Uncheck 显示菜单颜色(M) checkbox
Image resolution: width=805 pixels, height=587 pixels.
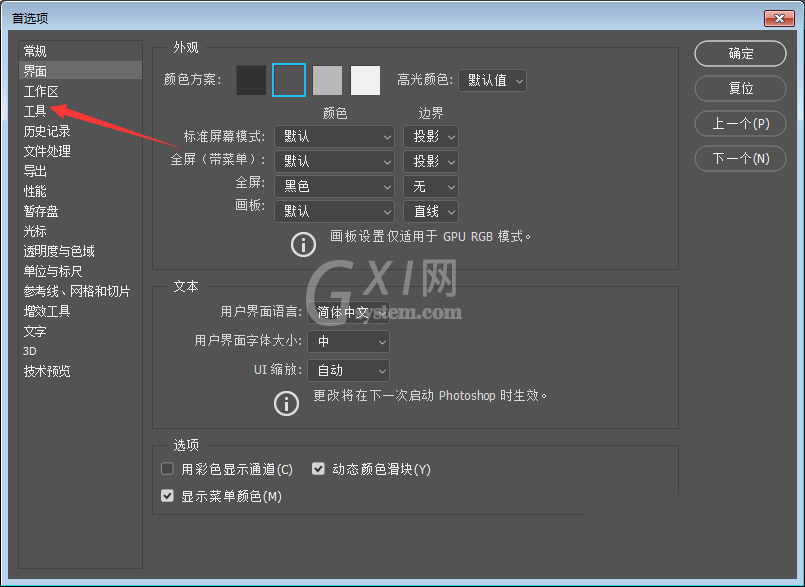(167, 496)
